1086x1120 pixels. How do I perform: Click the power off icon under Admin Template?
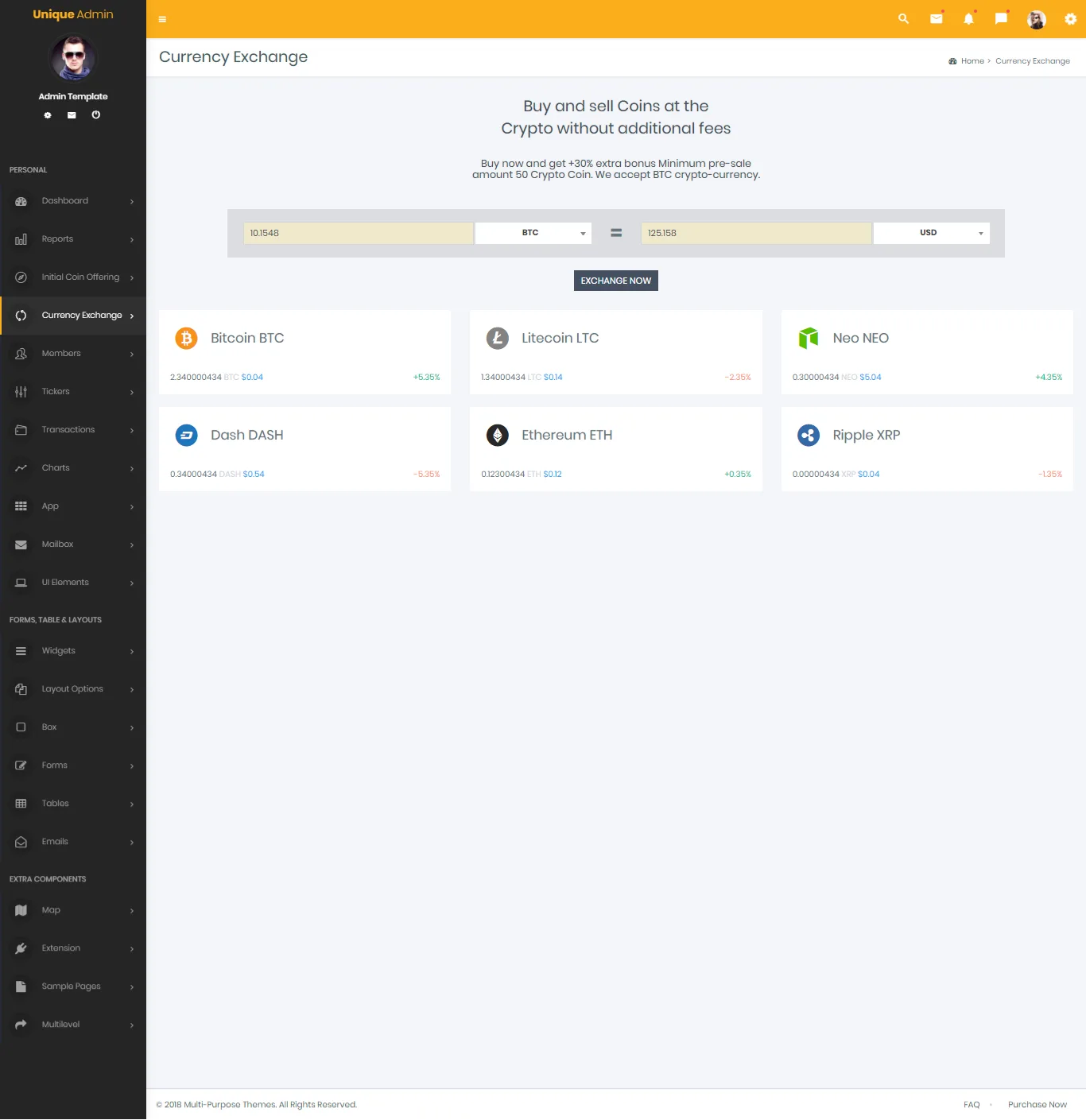pyautogui.click(x=95, y=114)
